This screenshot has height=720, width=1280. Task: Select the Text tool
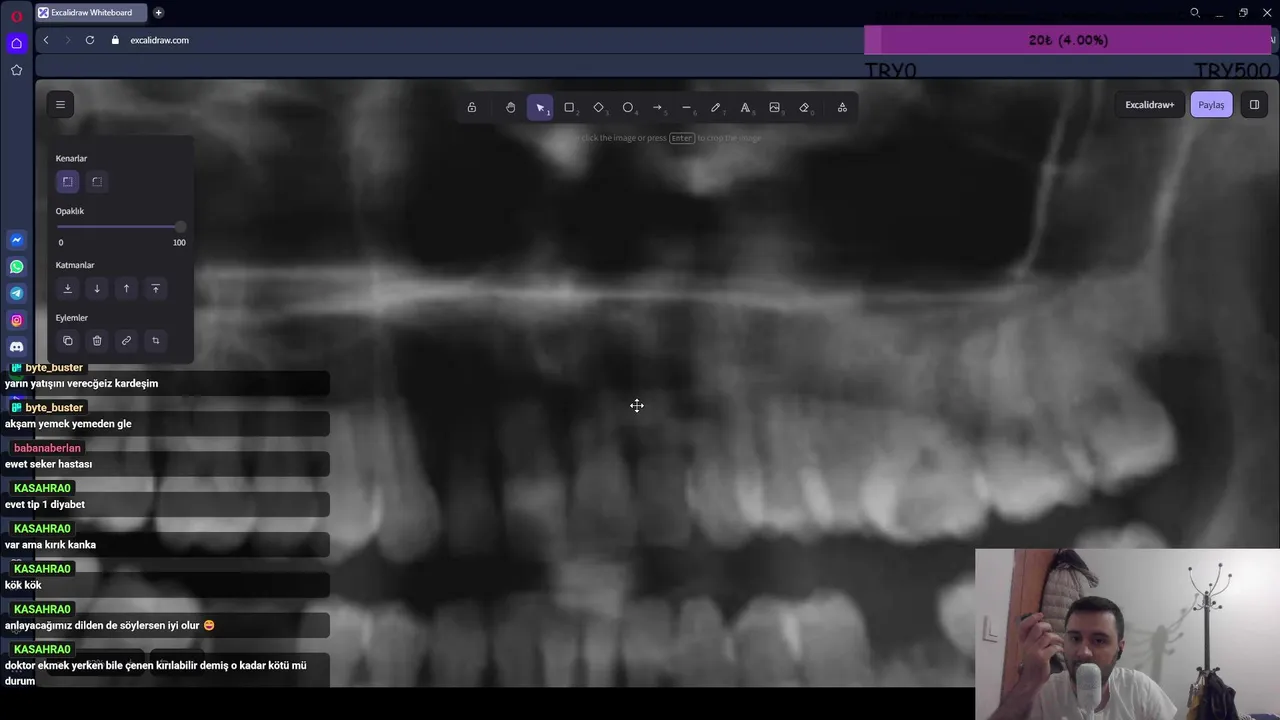[745, 108]
